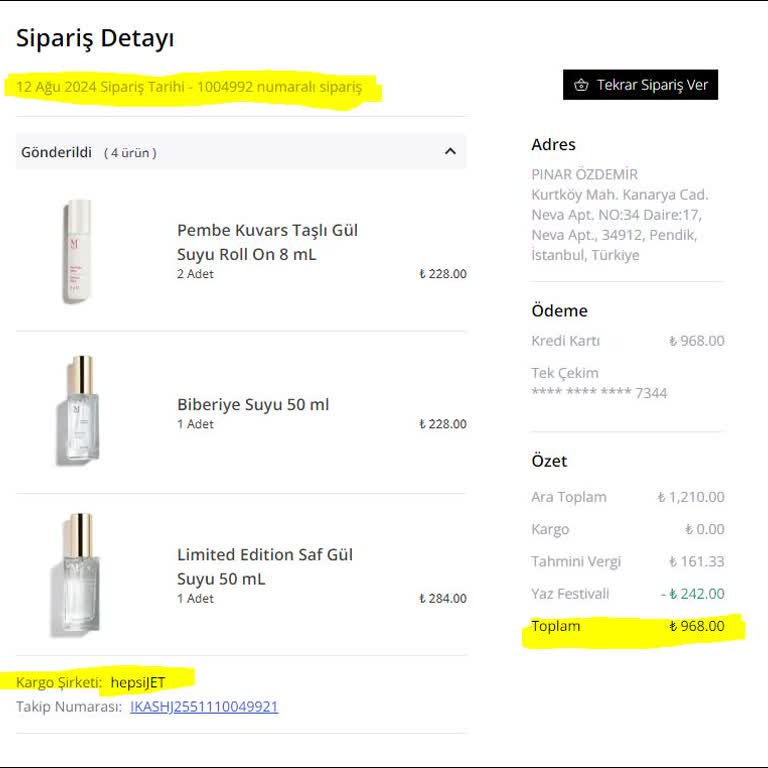Click the Limited Edition Saf Gül image
Image resolution: width=768 pixels, height=768 pixels.
coord(75,574)
